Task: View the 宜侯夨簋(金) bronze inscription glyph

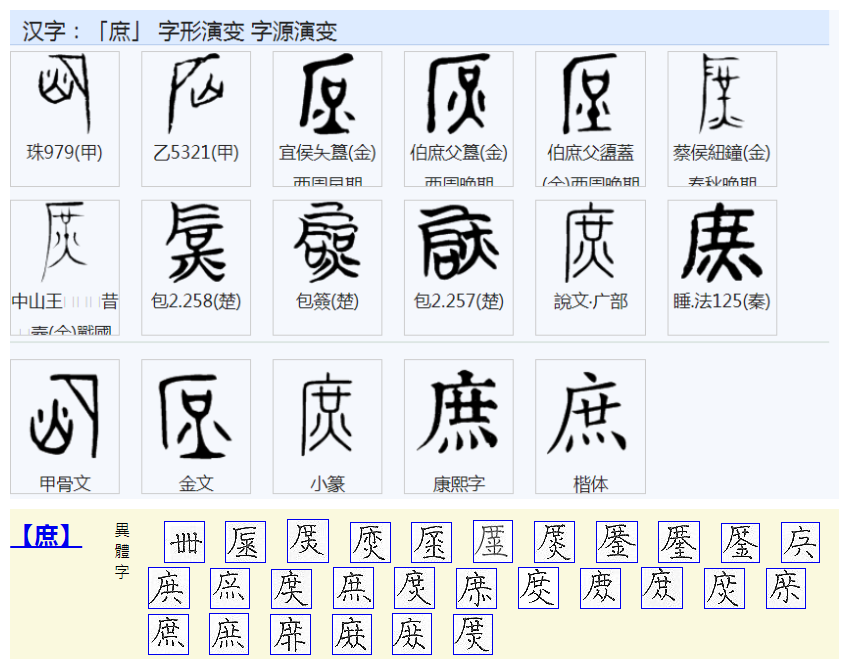Action: pos(327,95)
